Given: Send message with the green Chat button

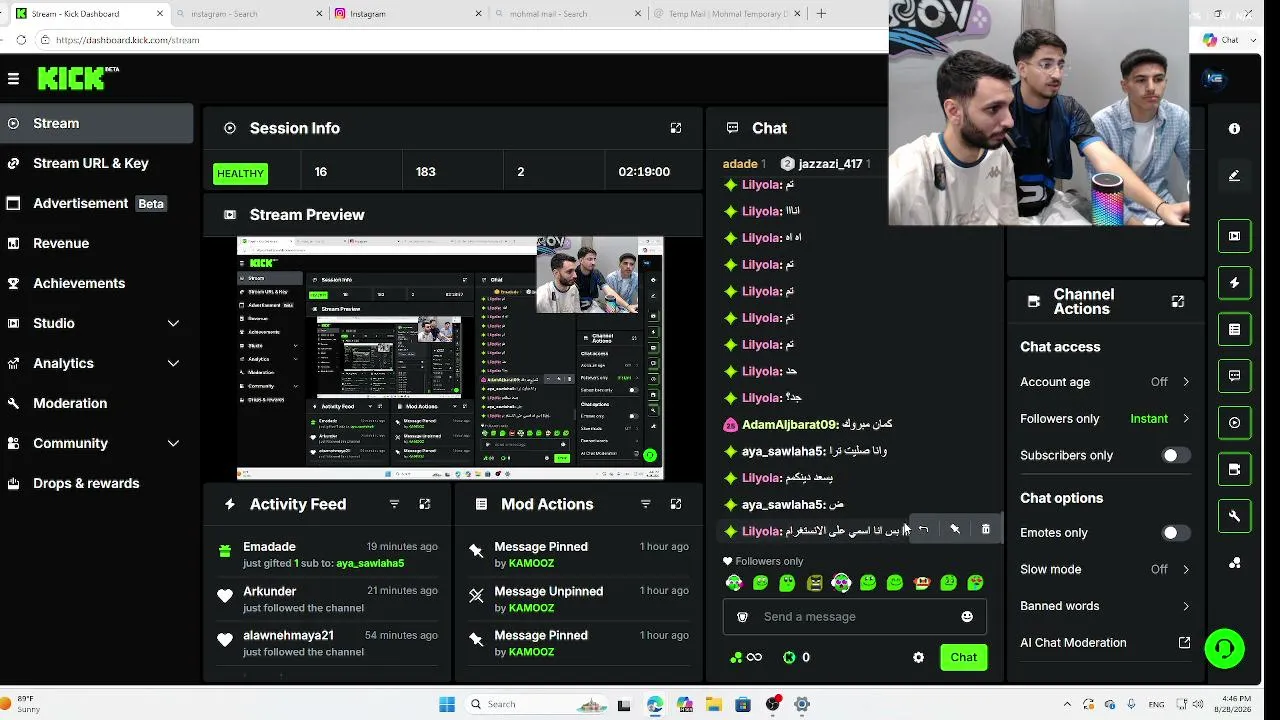Looking at the screenshot, I should (964, 657).
